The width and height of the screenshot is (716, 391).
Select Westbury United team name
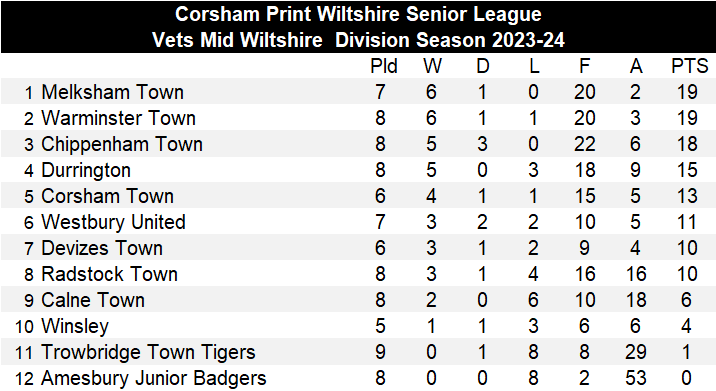pyautogui.click(x=113, y=222)
